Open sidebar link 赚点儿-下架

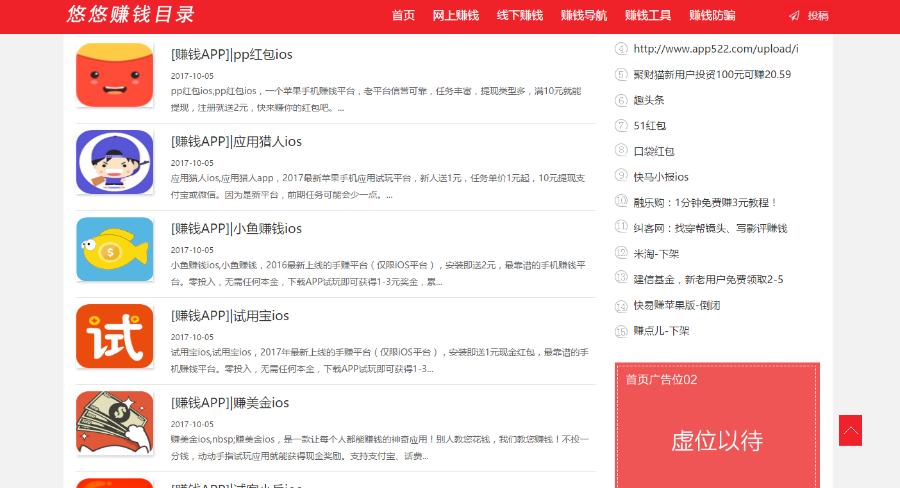pos(661,331)
